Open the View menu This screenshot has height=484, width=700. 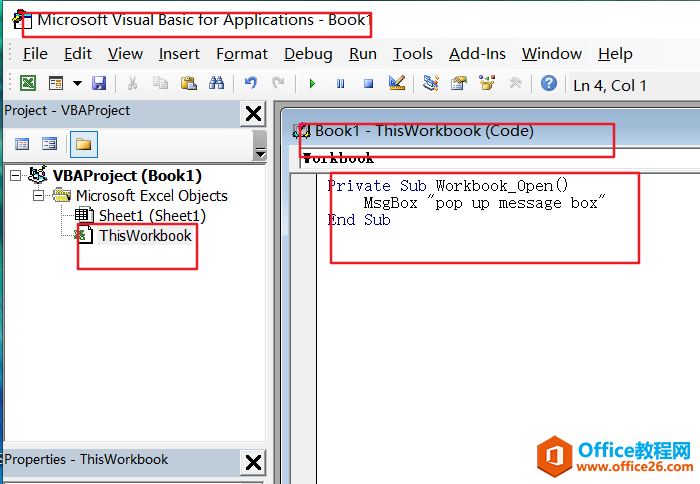(x=125, y=54)
